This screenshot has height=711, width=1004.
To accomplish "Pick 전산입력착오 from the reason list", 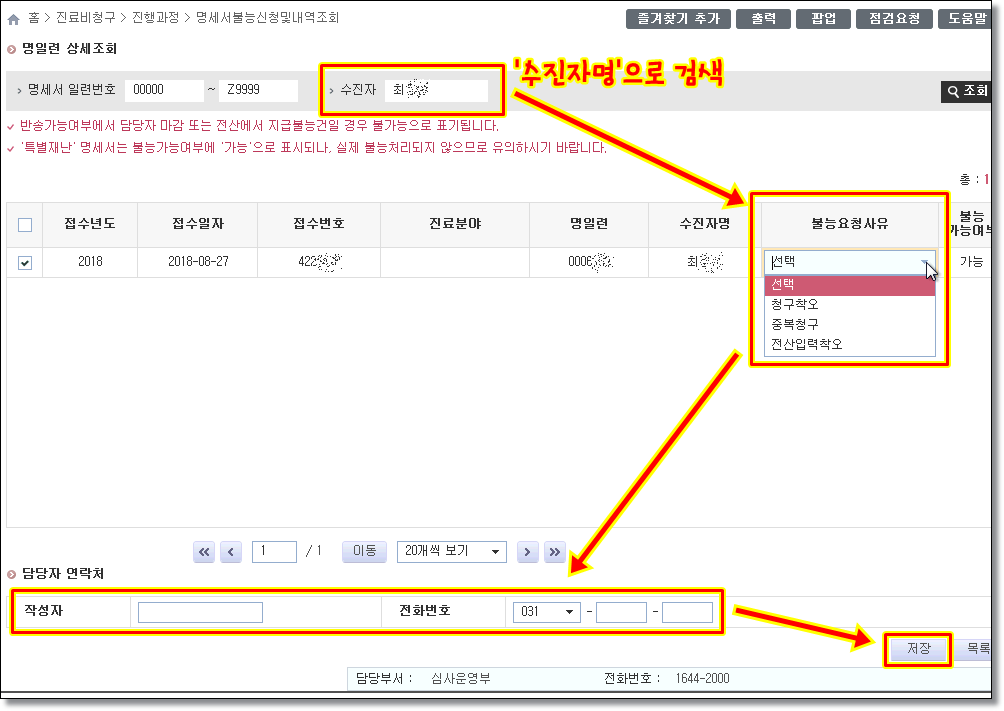I will tap(806, 344).
